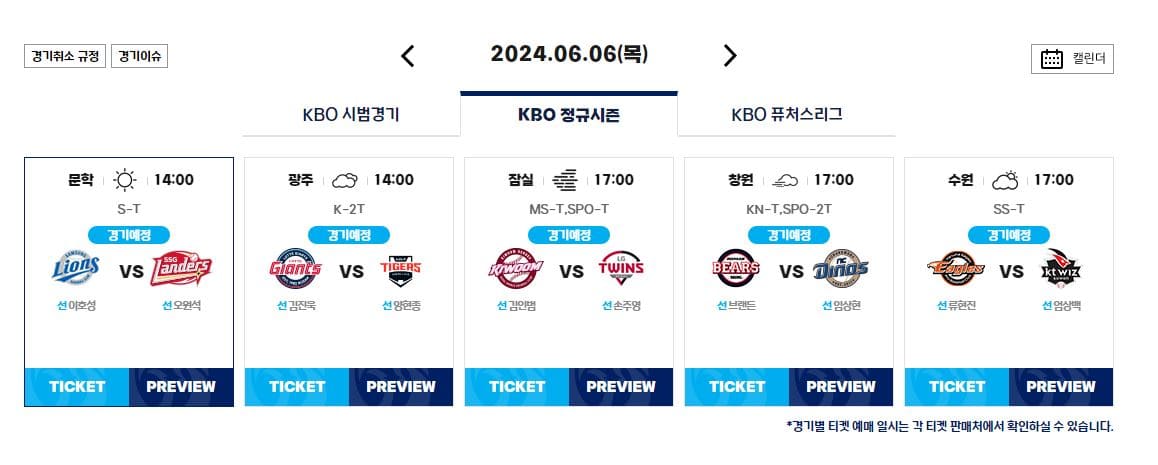Click the kt wiz logo

pos(1061,269)
